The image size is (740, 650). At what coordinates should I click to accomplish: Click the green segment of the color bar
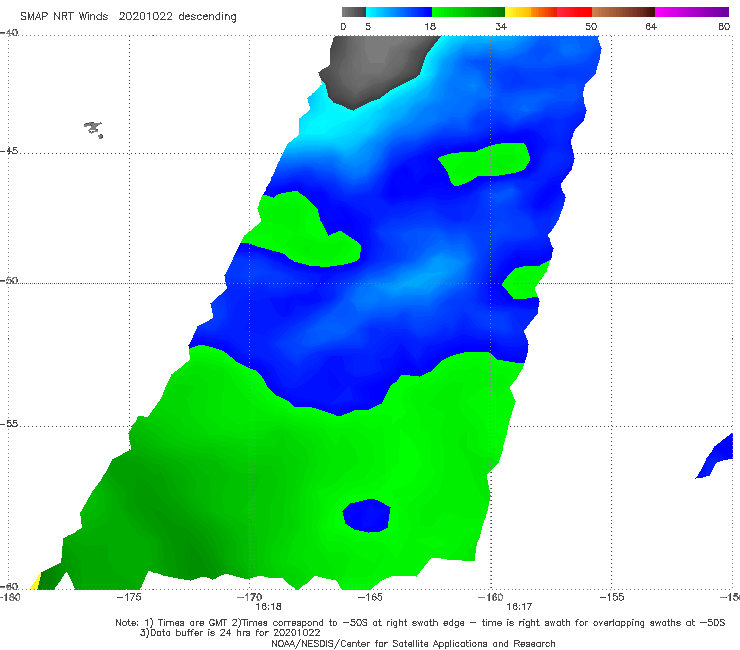[x=468, y=12]
